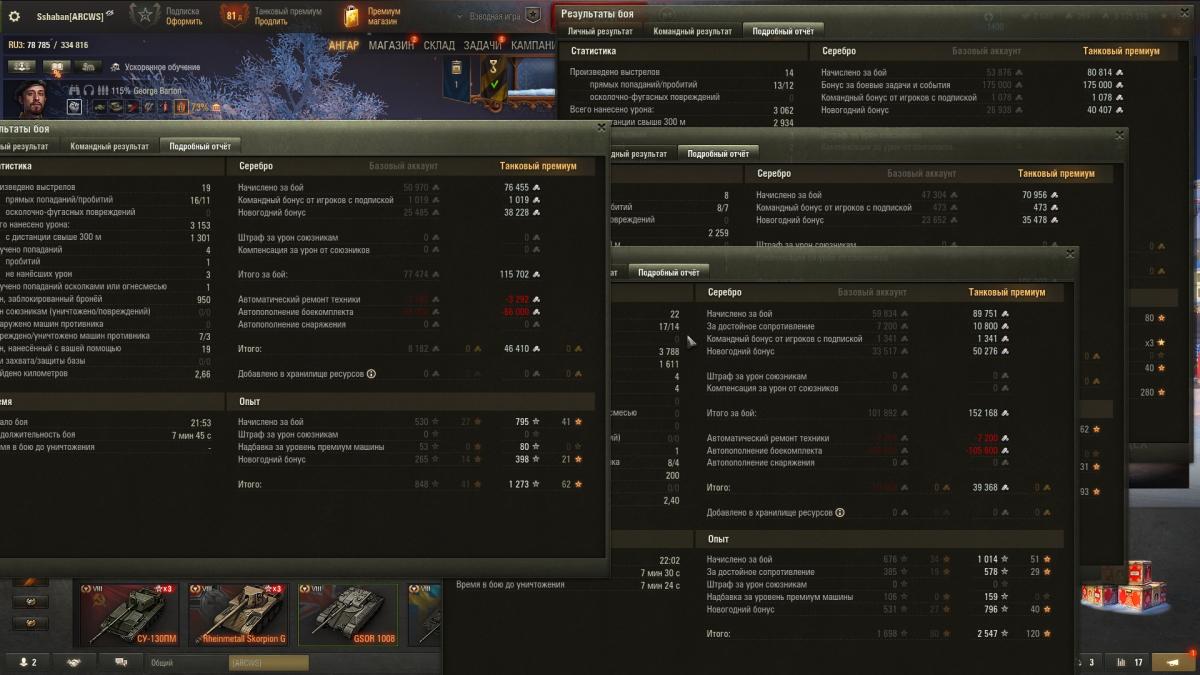Click the Премиум магазин label
The width and height of the screenshot is (1200, 675).
[x=384, y=16]
